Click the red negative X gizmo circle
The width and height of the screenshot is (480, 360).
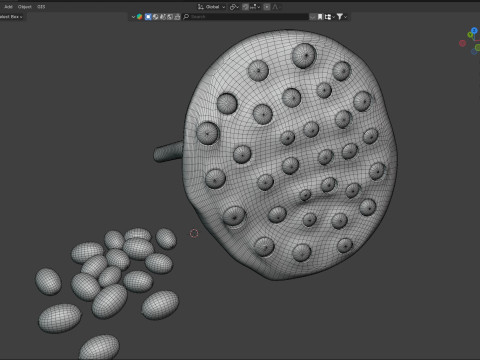(x=462, y=43)
